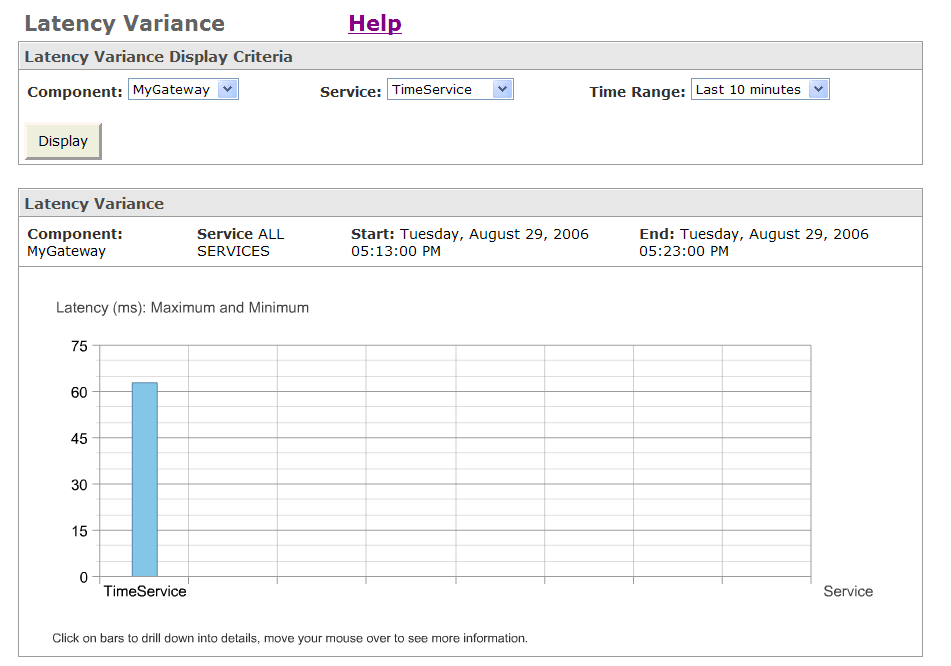This screenshot has height=666, width=951.
Task: Select the MyGateway component combo box
Action: pyautogui.click(x=183, y=89)
